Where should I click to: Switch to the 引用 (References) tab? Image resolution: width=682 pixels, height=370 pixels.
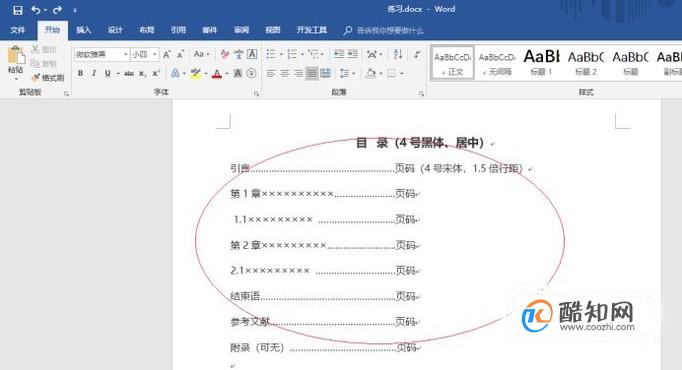[x=178, y=30]
